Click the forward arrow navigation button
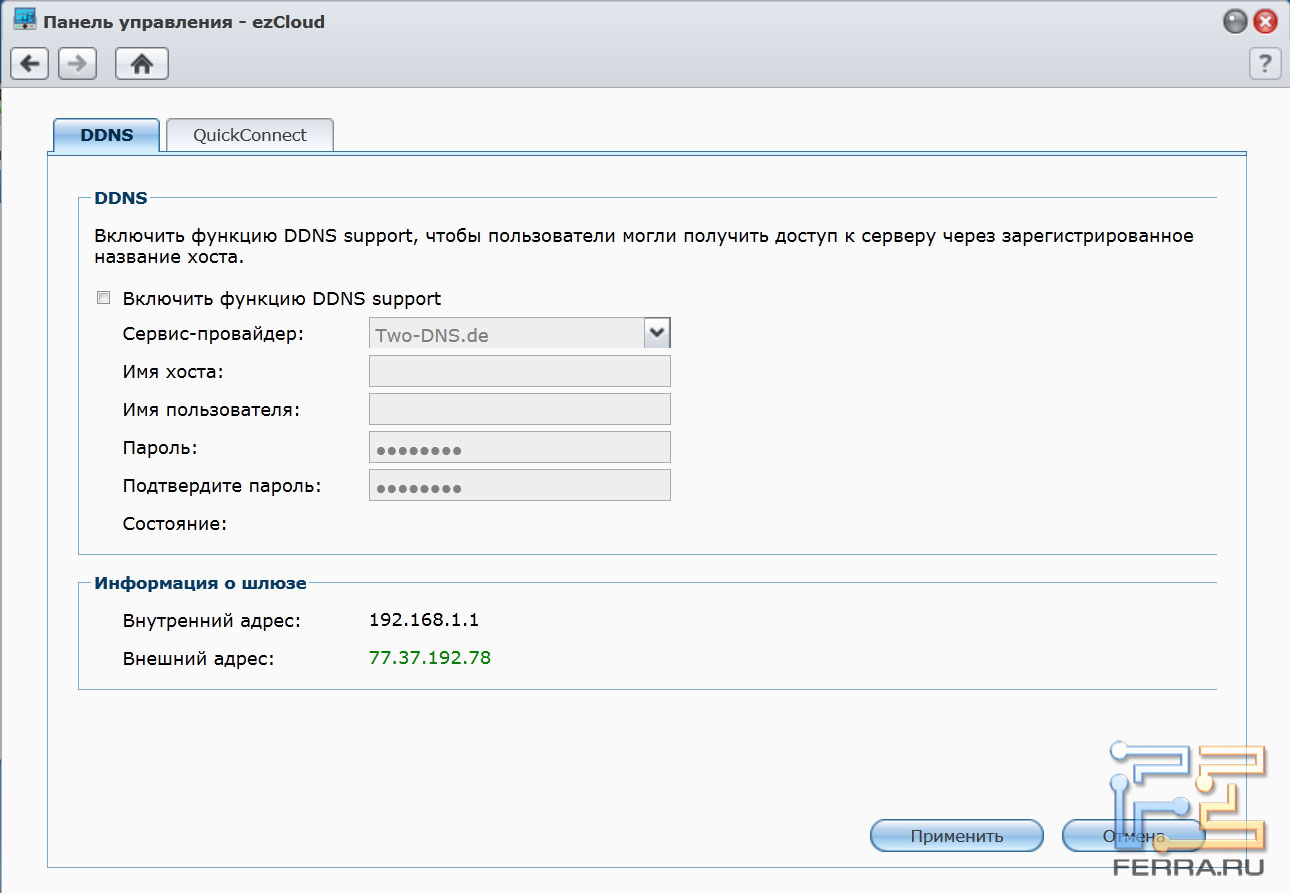 (77, 64)
